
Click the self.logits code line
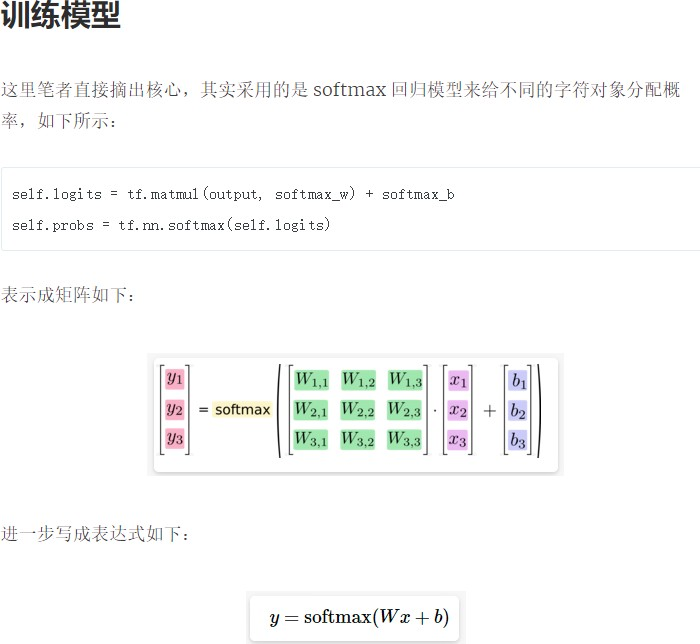pyautogui.click(x=233, y=194)
